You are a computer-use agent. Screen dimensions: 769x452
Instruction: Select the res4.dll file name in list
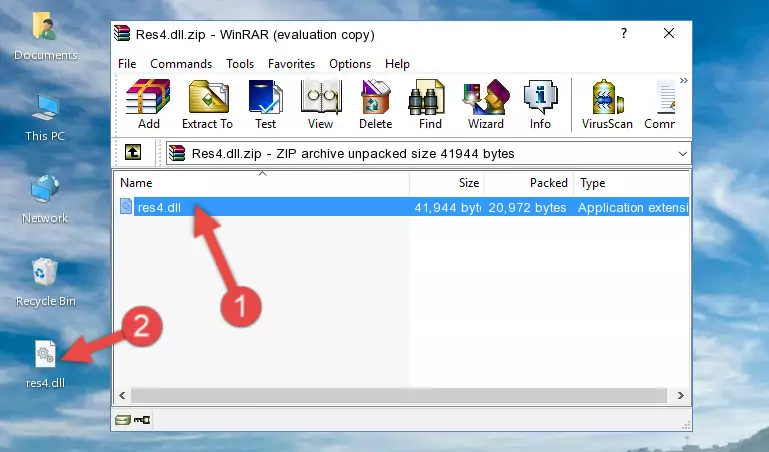pyautogui.click(x=159, y=207)
